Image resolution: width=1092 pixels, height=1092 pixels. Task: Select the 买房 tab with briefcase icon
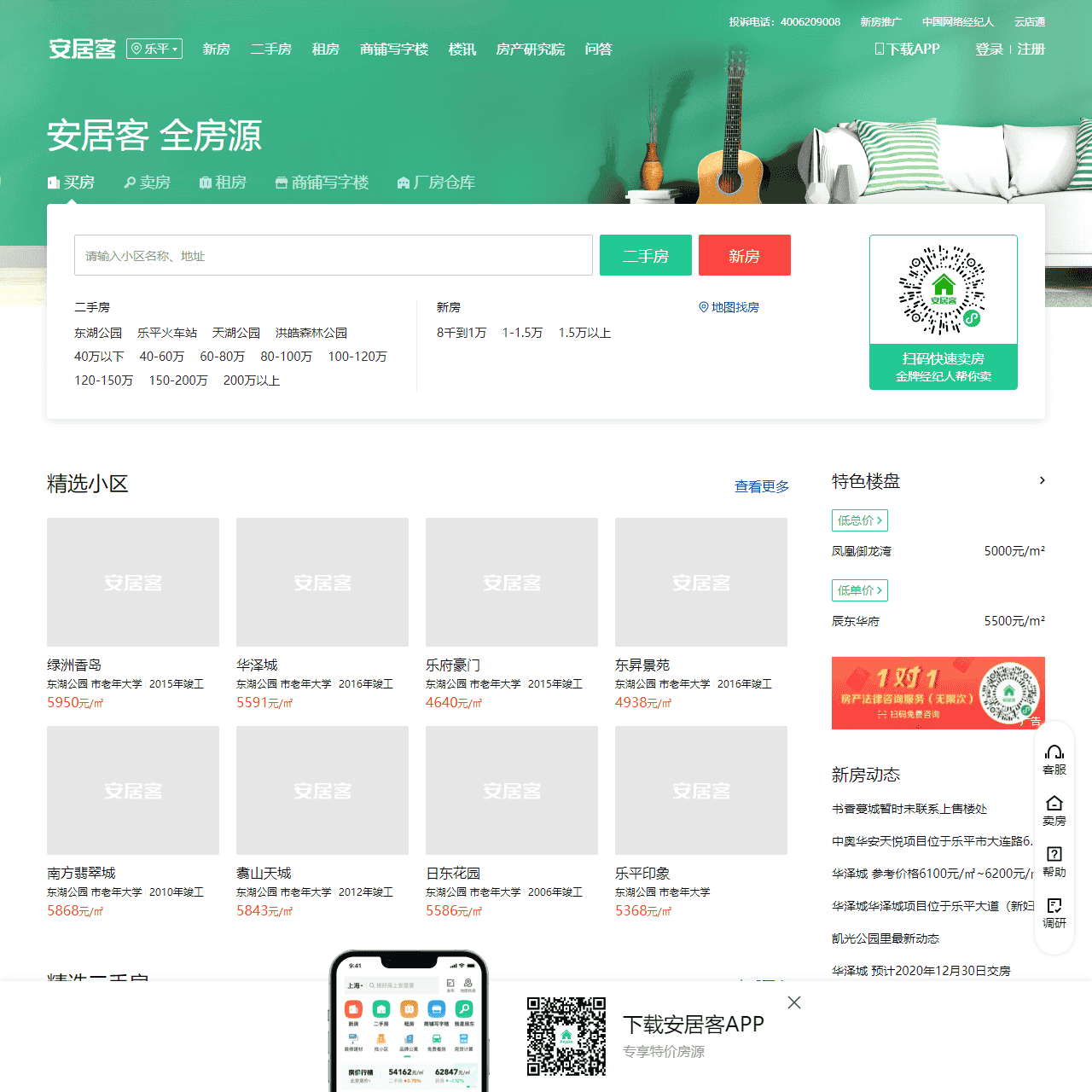pyautogui.click(x=73, y=182)
